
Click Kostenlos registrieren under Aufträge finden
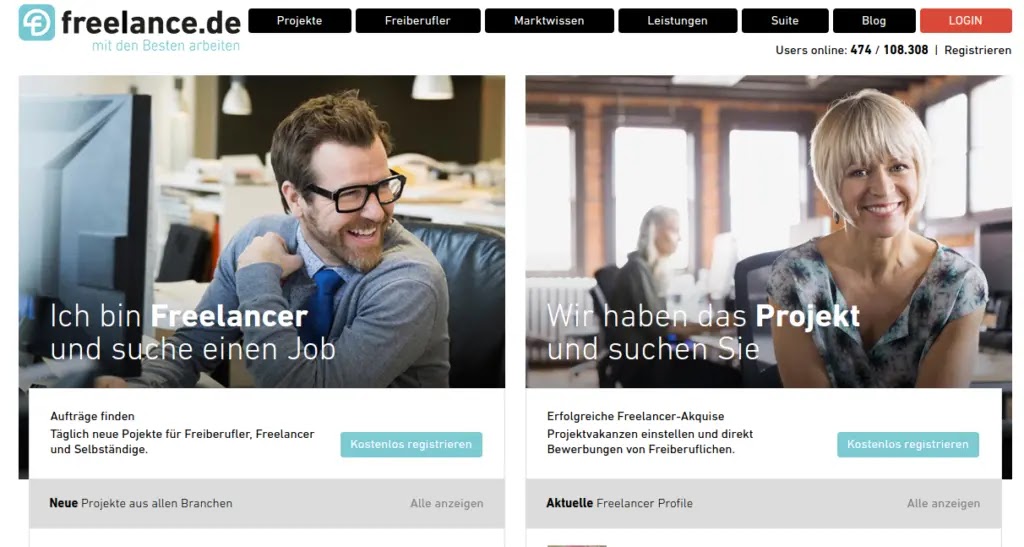coord(411,445)
